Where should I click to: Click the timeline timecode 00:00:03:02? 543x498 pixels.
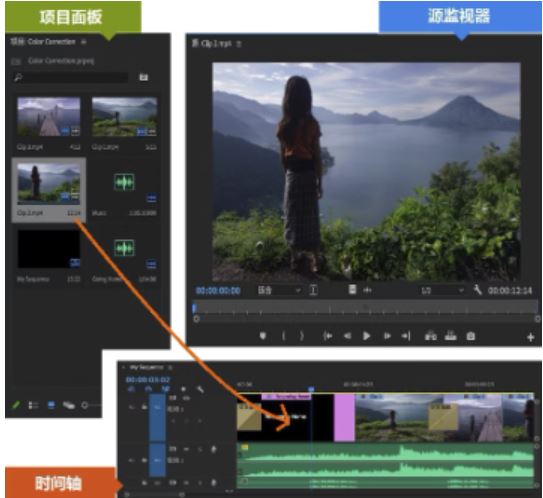[x=148, y=380]
